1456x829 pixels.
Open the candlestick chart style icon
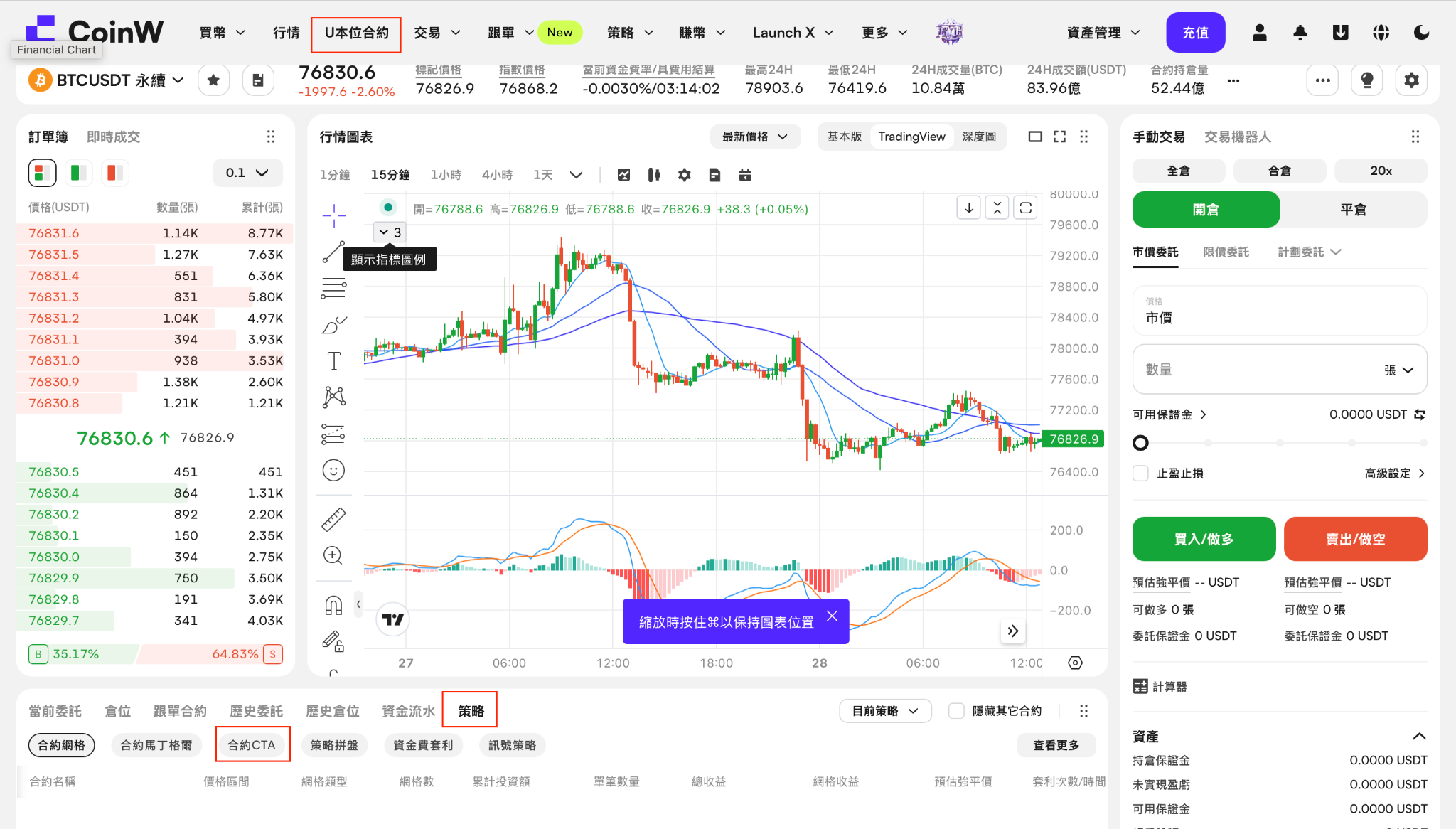pos(654,175)
